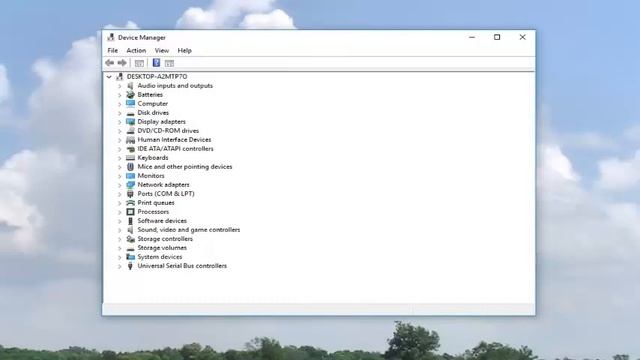This screenshot has height=360, width=640.
Task: Click the Mice and other pointing devices icon
Action: coord(130,167)
